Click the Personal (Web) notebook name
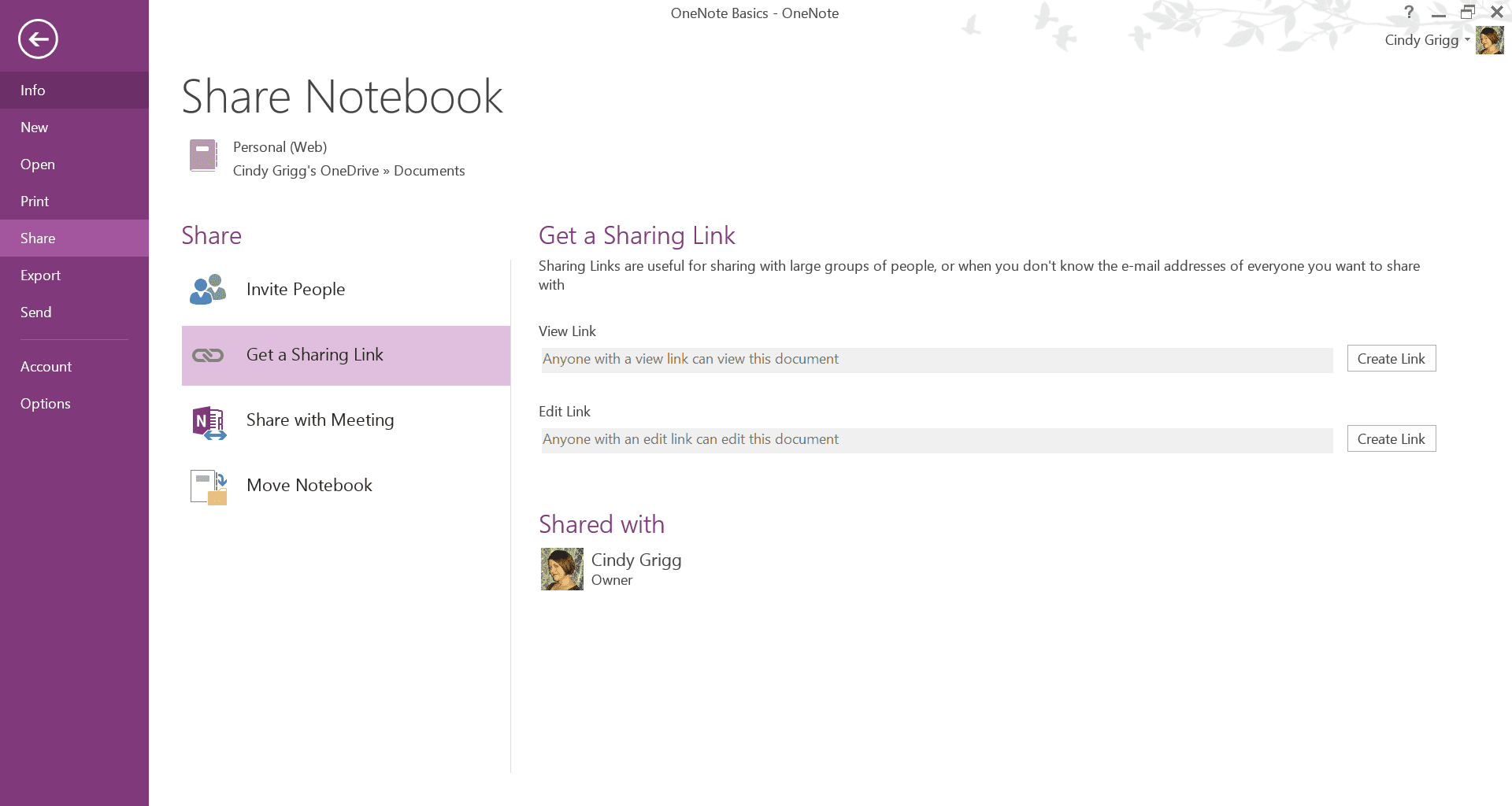 click(x=280, y=147)
